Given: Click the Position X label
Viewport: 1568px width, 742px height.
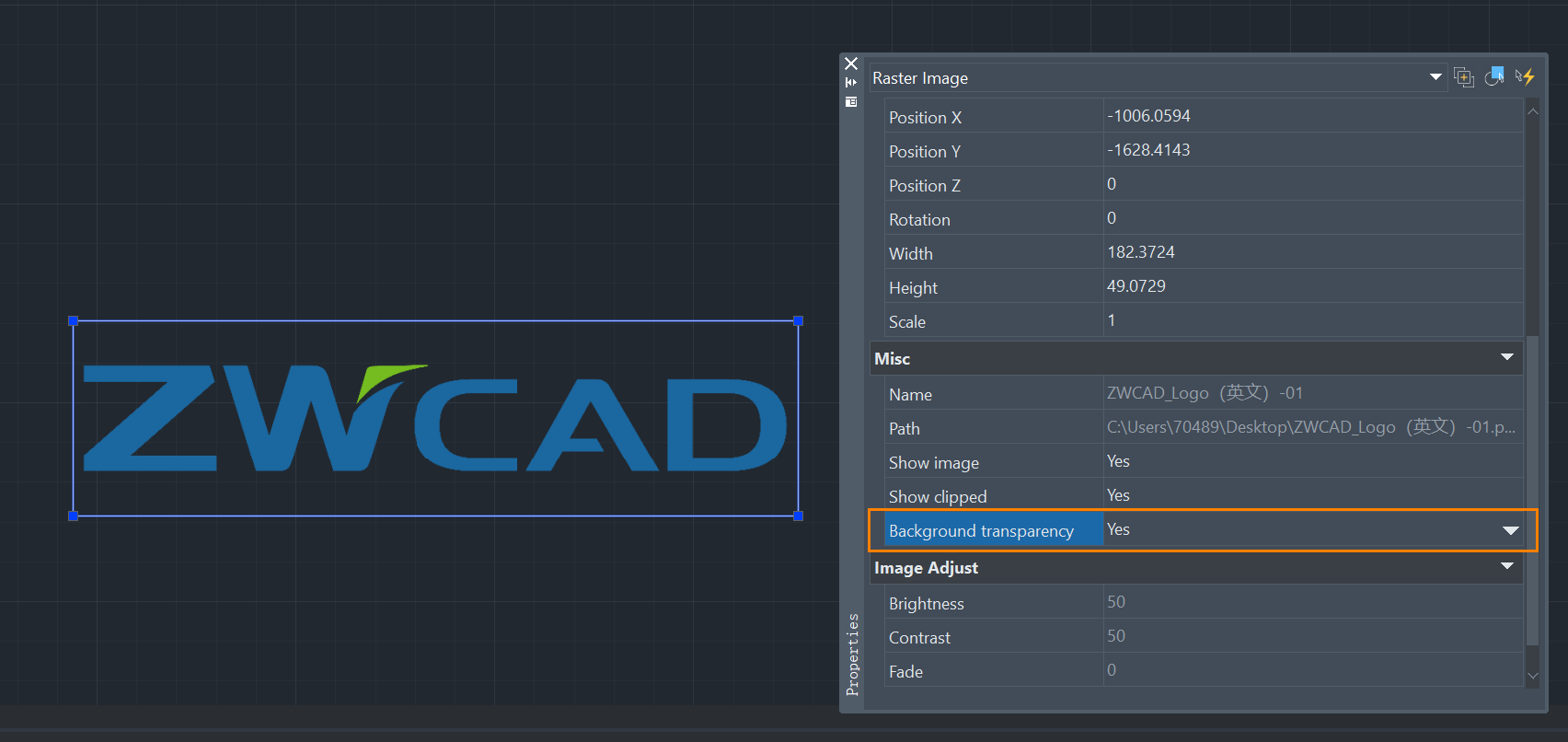Looking at the screenshot, I should tap(925, 118).
